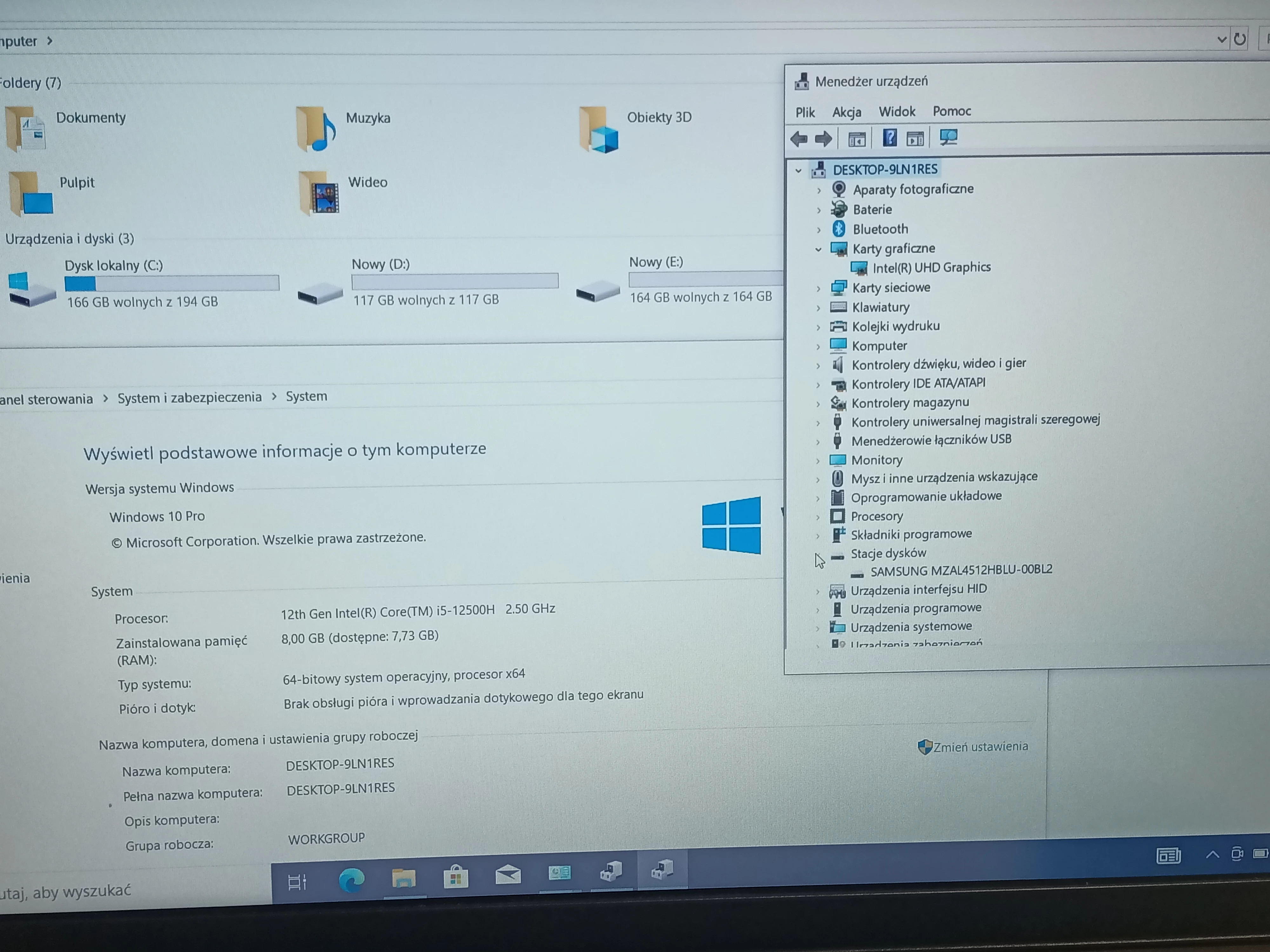The height and width of the screenshot is (952, 1270).
Task: Select Składniki programowe entry
Action: click(911, 534)
